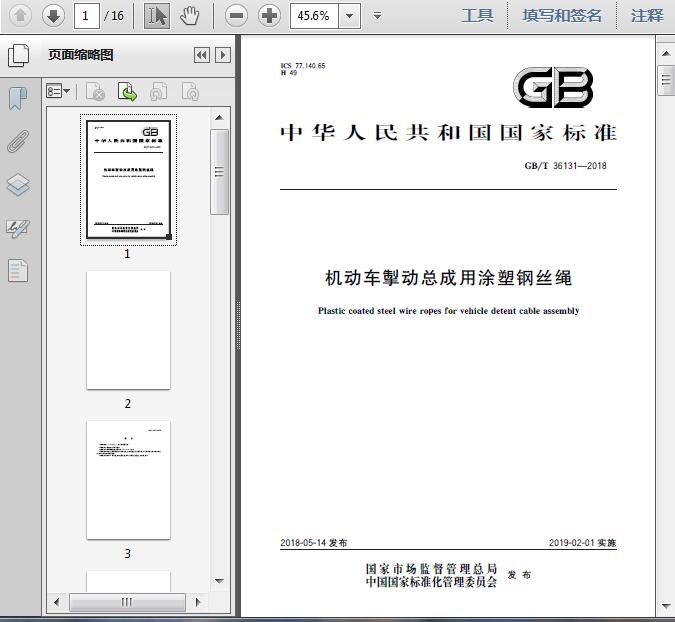This screenshot has width=675, height=622.
Task: Click the page thumbnails panel icon
Action: pos(19,55)
